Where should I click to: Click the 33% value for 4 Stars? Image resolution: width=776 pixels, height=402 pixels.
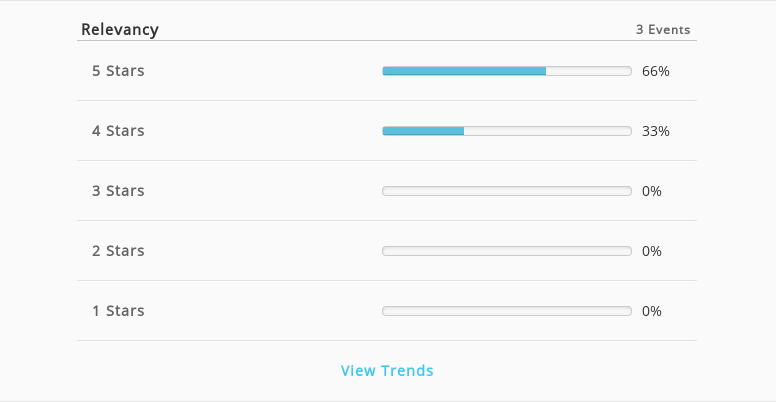(x=656, y=131)
